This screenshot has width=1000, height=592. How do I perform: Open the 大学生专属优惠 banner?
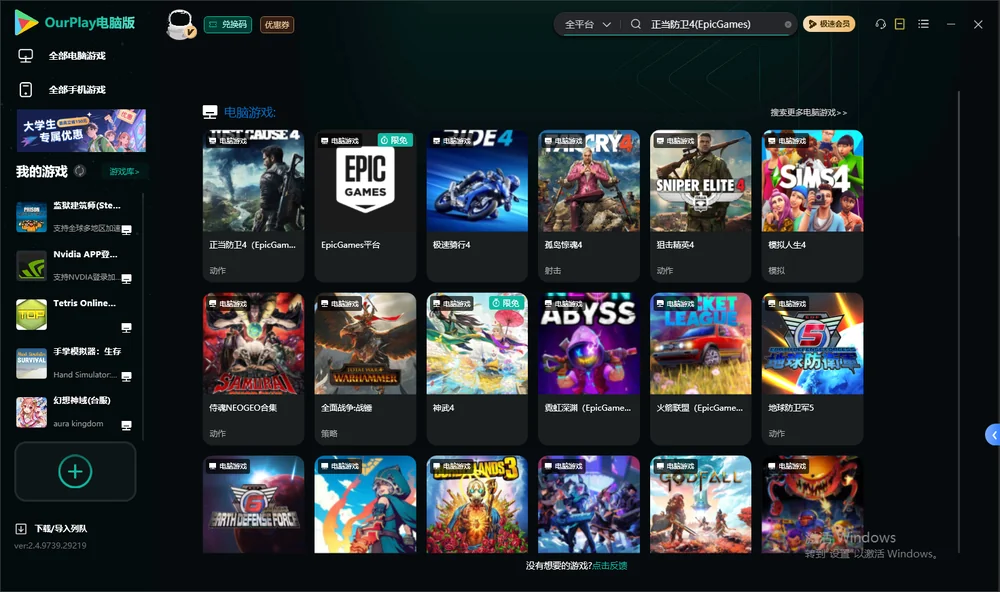click(81, 131)
